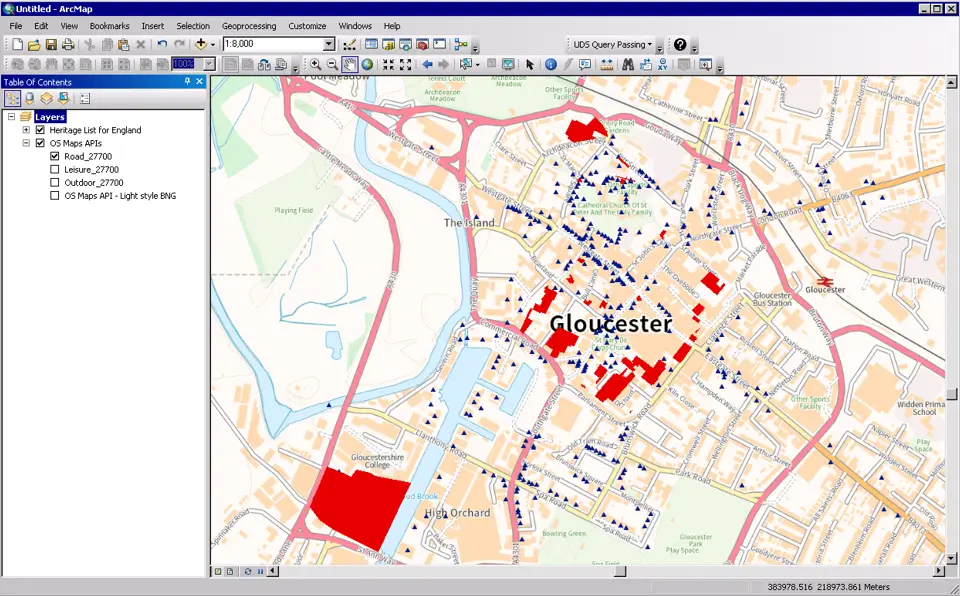Open the UDS Query Passing dropdown
The height and width of the screenshot is (596, 960).
tap(613, 45)
